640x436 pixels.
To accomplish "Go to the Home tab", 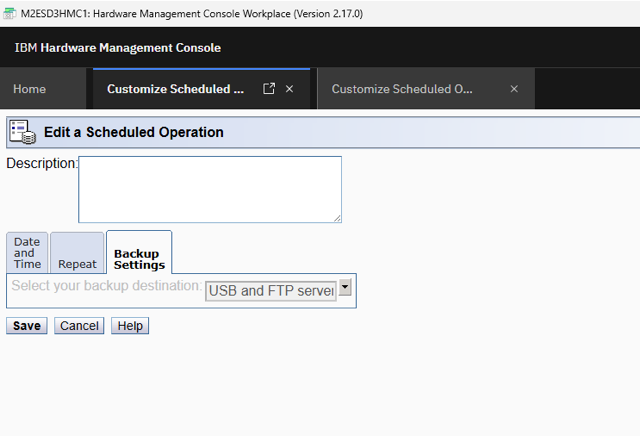I will click(x=30, y=89).
